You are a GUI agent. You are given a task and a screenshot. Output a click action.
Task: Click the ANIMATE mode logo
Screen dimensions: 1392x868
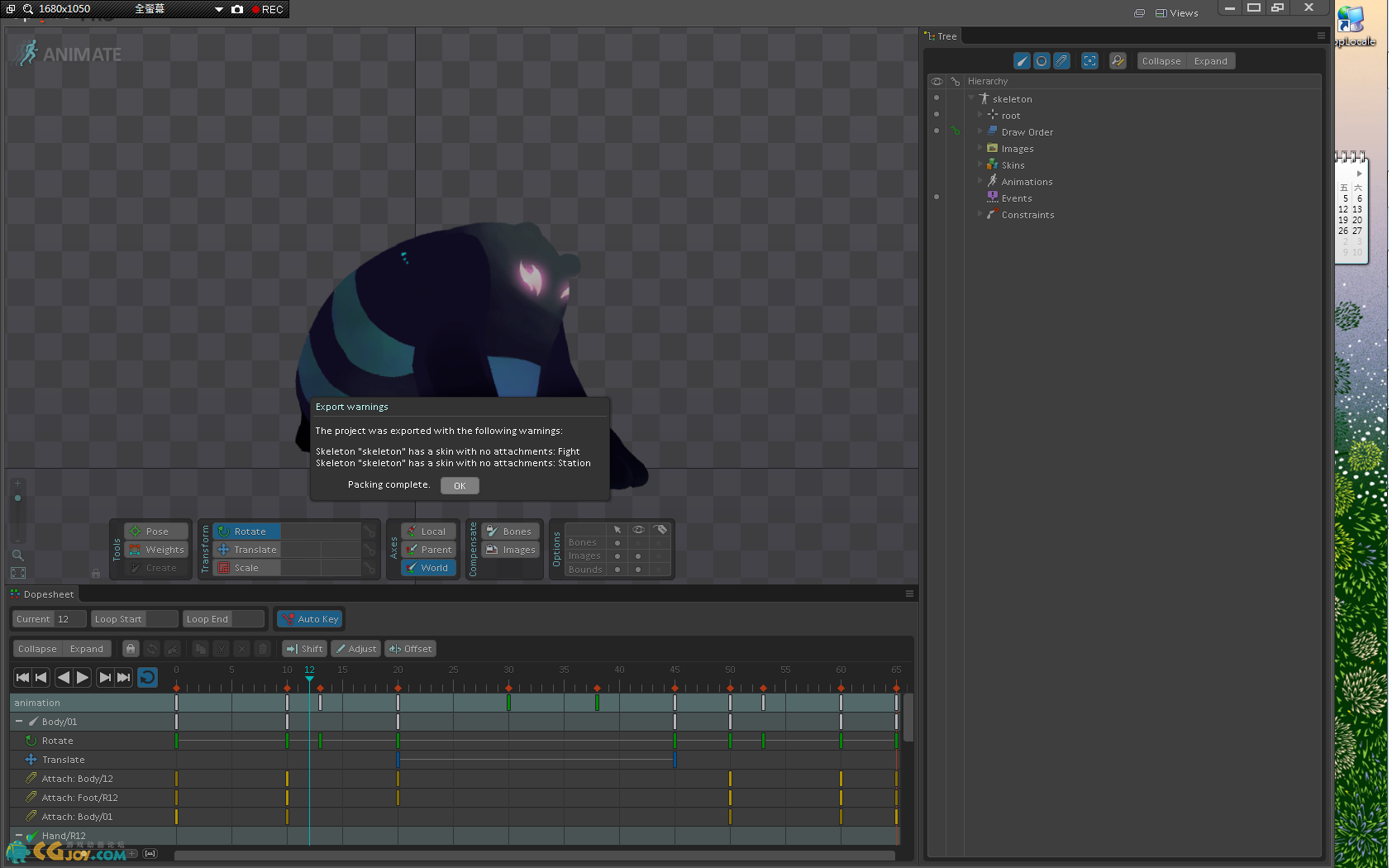tap(69, 54)
